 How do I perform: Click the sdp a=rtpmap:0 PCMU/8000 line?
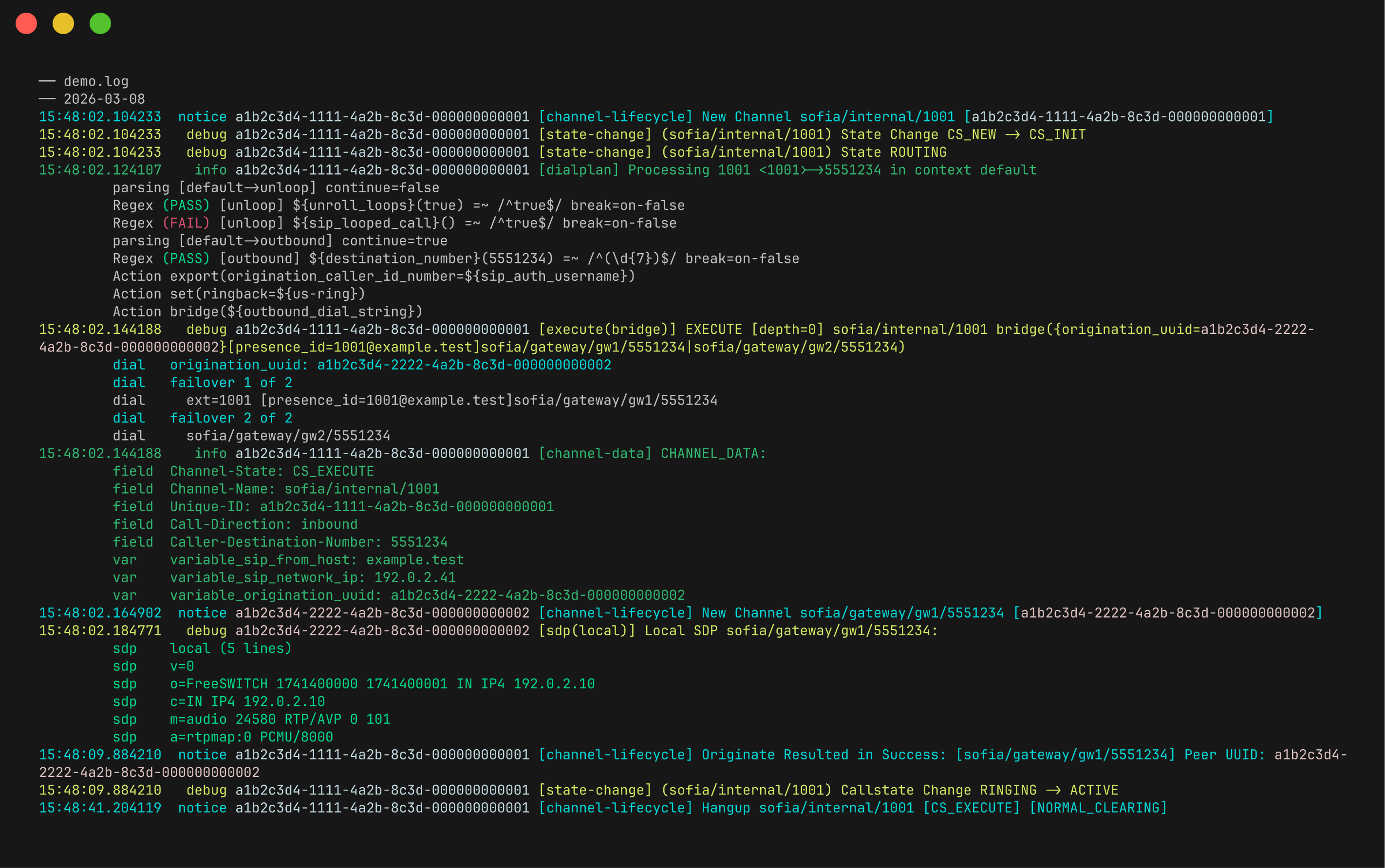pos(223,737)
